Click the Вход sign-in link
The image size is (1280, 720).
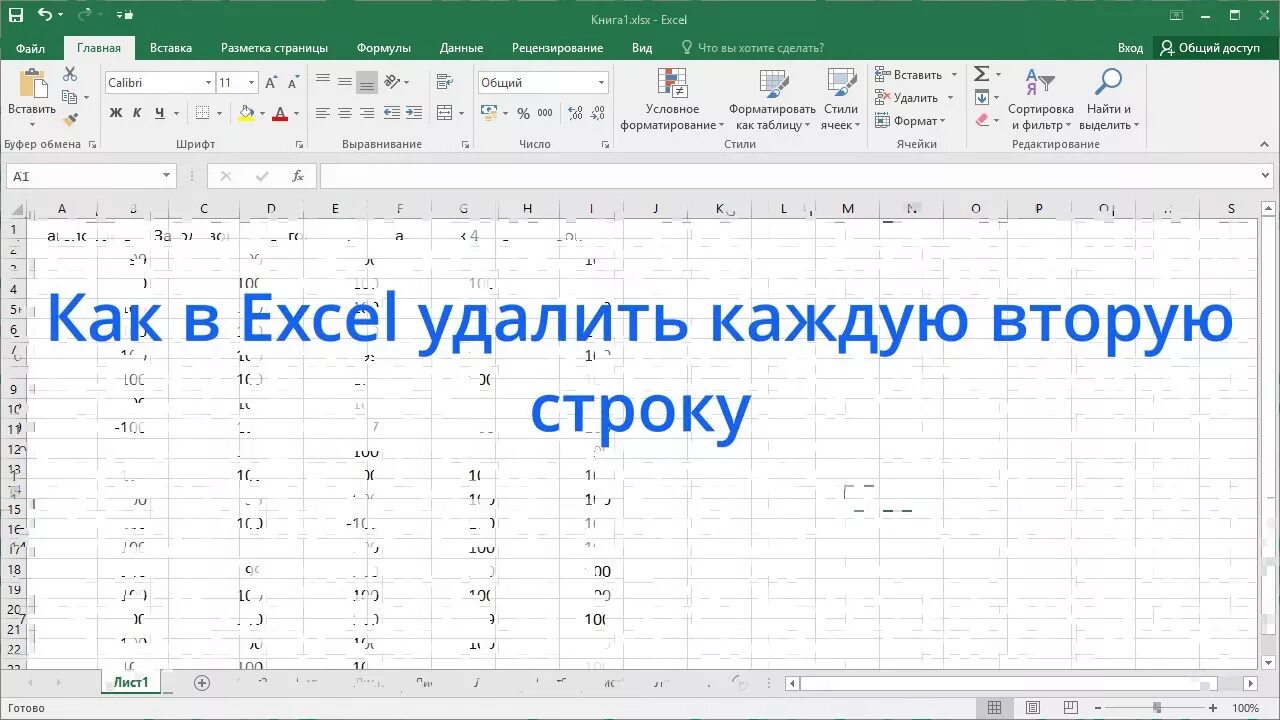click(x=1130, y=48)
